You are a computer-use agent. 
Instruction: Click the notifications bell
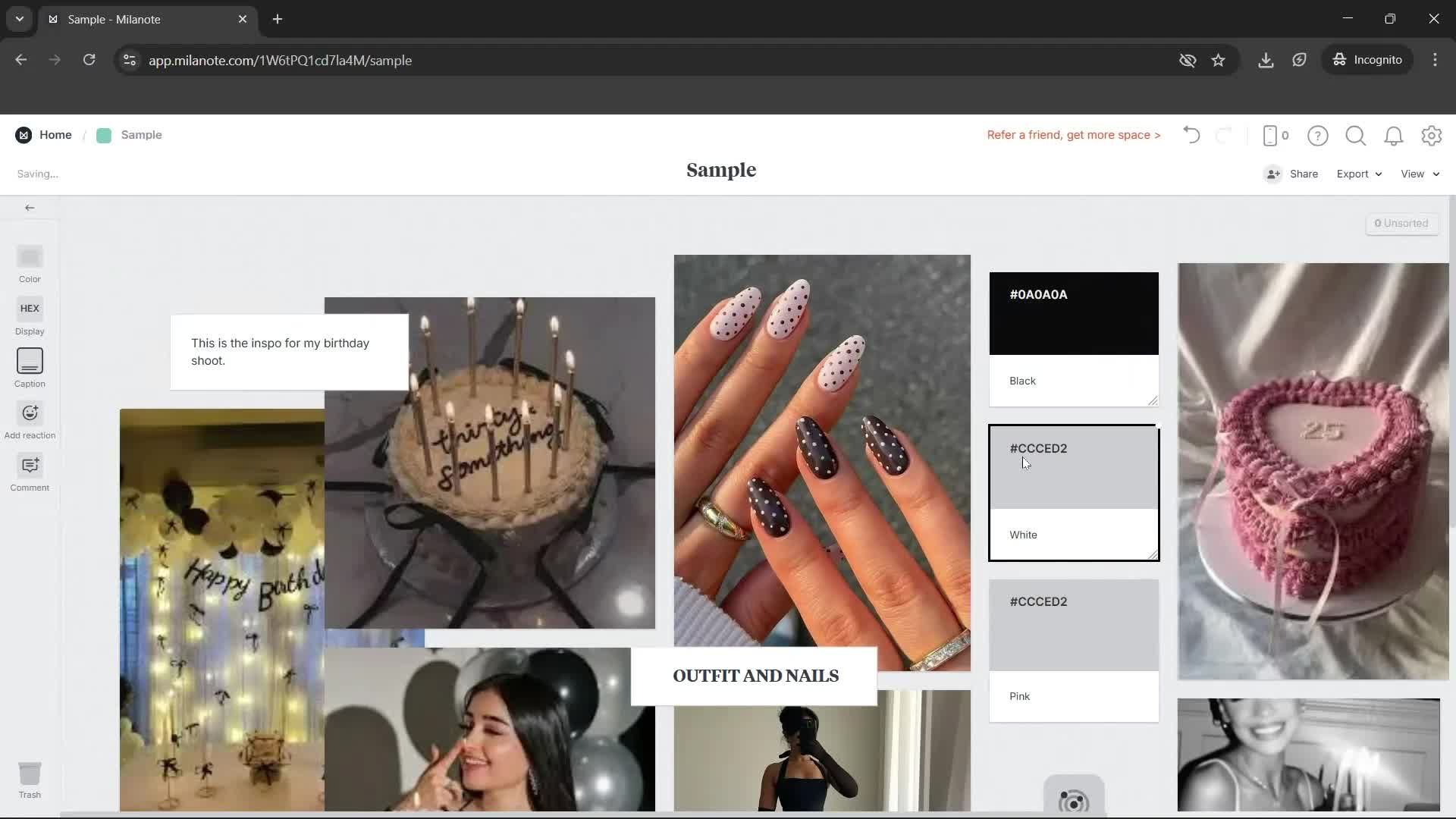[1394, 136]
